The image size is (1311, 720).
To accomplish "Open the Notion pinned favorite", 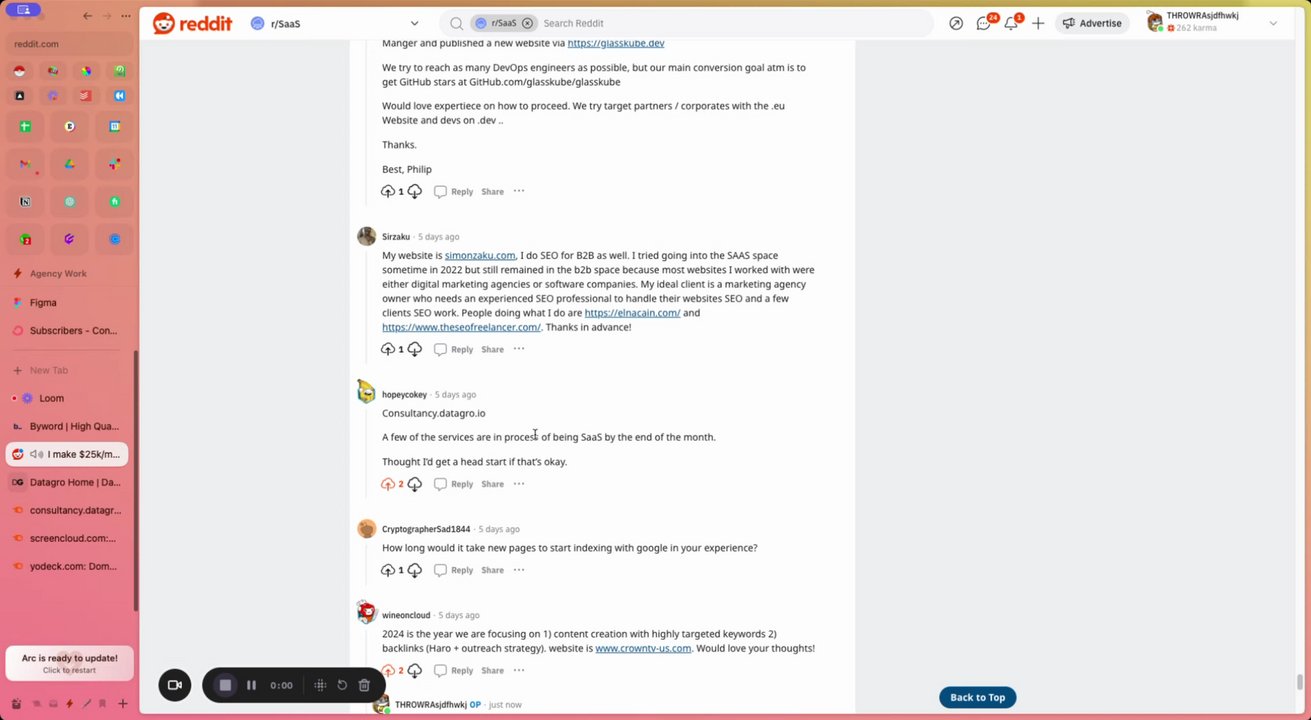I will click(x=25, y=202).
